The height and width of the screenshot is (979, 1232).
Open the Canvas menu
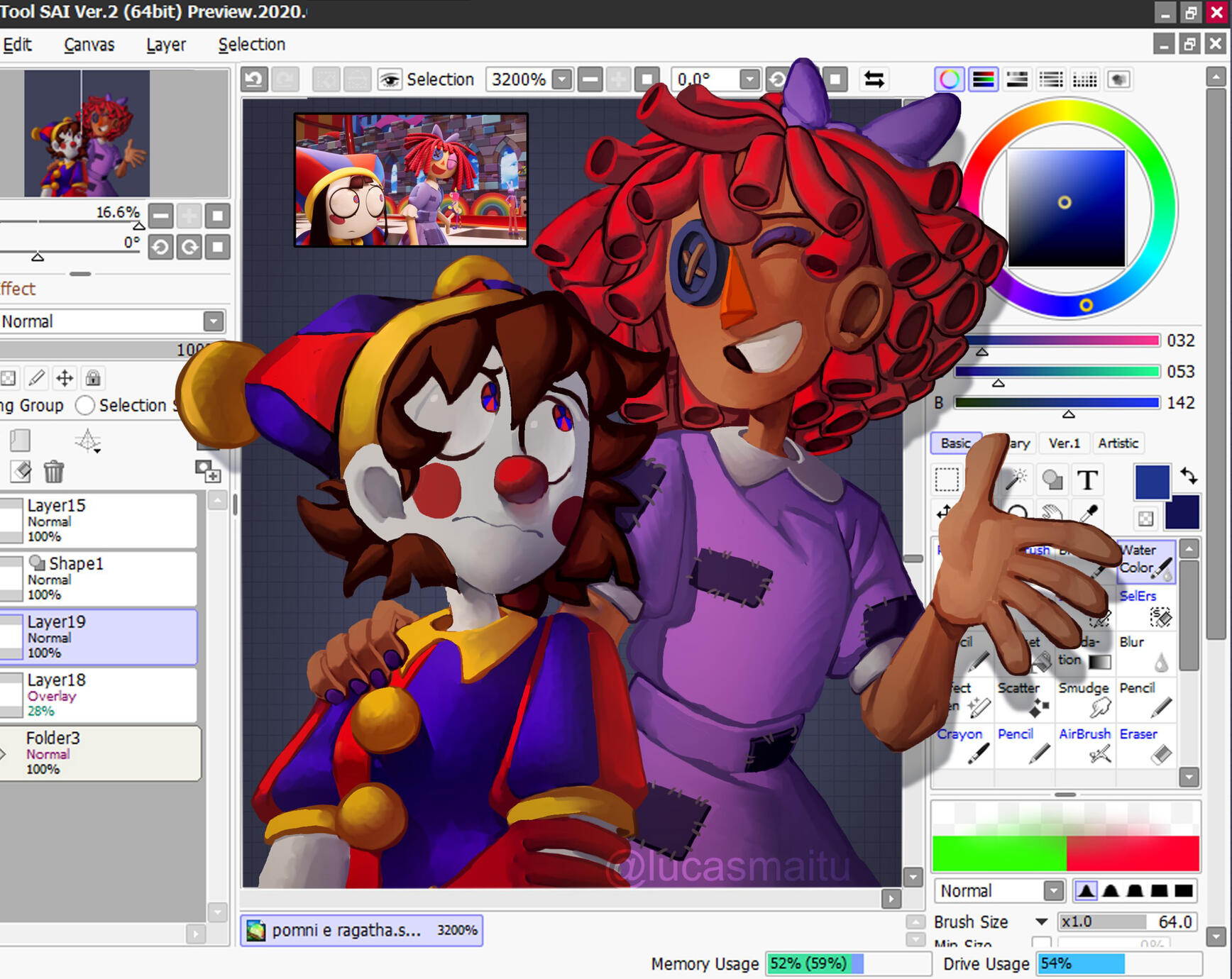(x=89, y=45)
